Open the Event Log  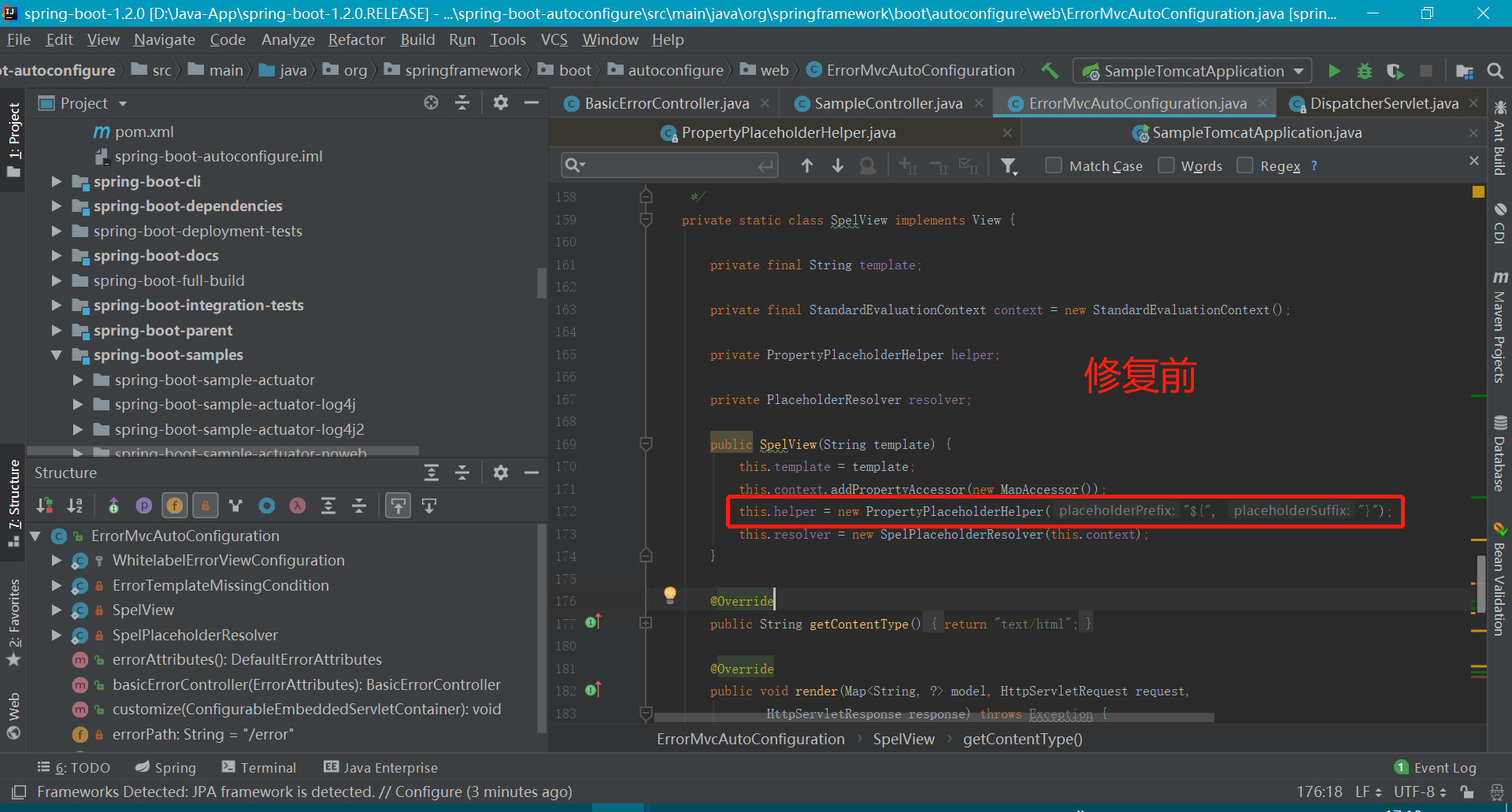point(1436,767)
